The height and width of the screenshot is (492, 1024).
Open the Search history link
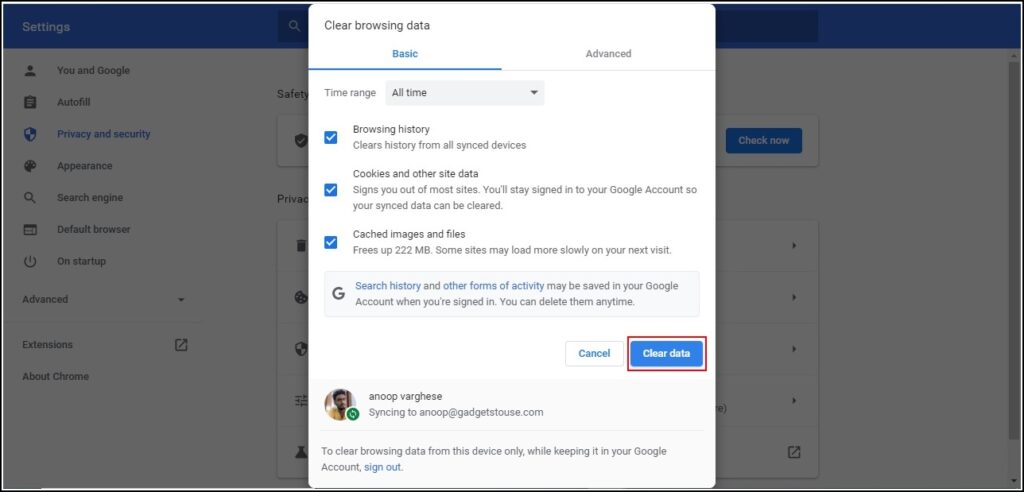[x=388, y=286]
